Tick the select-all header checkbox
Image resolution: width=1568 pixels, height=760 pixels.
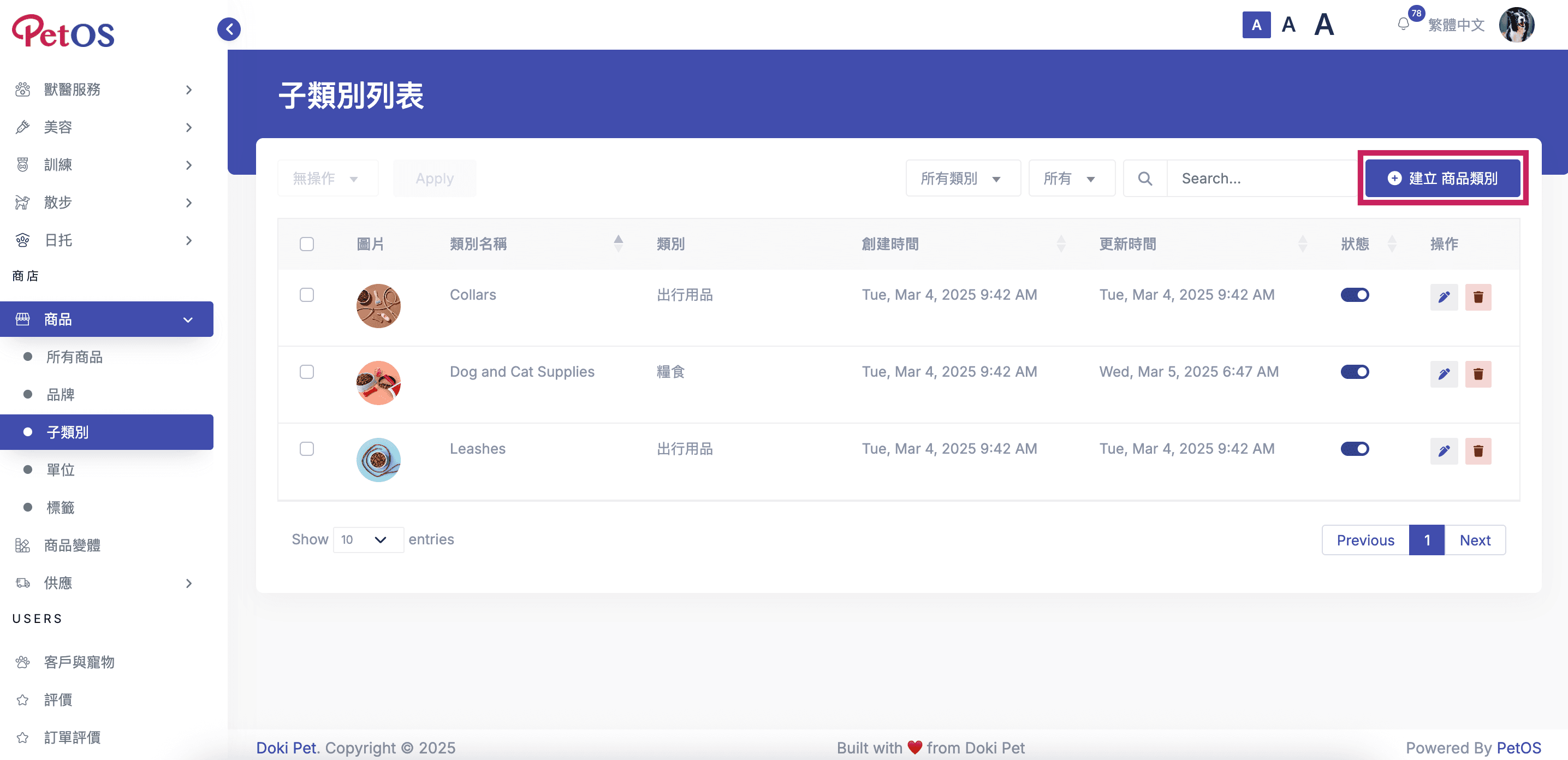coord(307,244)
